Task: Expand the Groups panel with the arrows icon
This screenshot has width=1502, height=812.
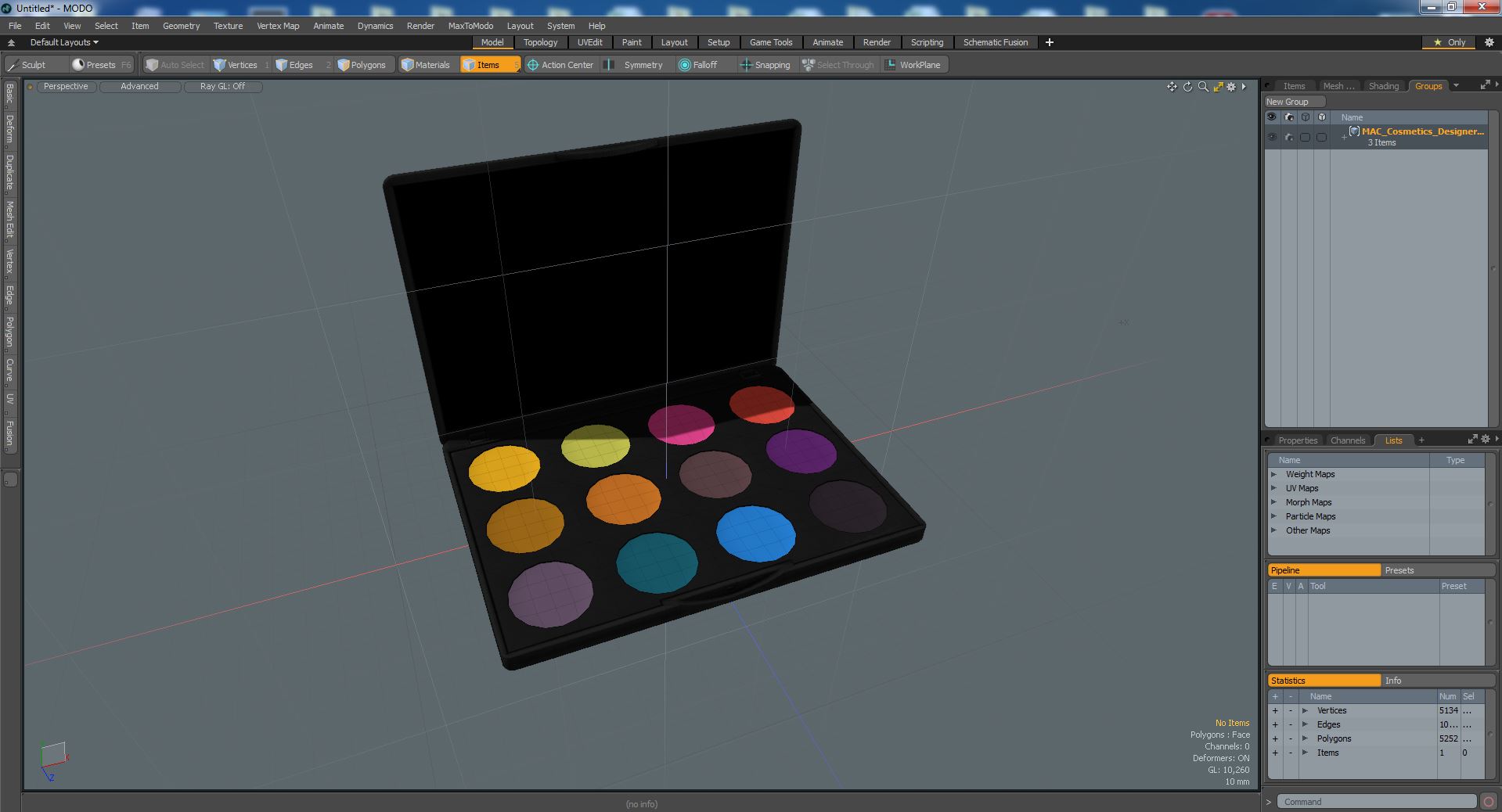Action: point(1485,85)
